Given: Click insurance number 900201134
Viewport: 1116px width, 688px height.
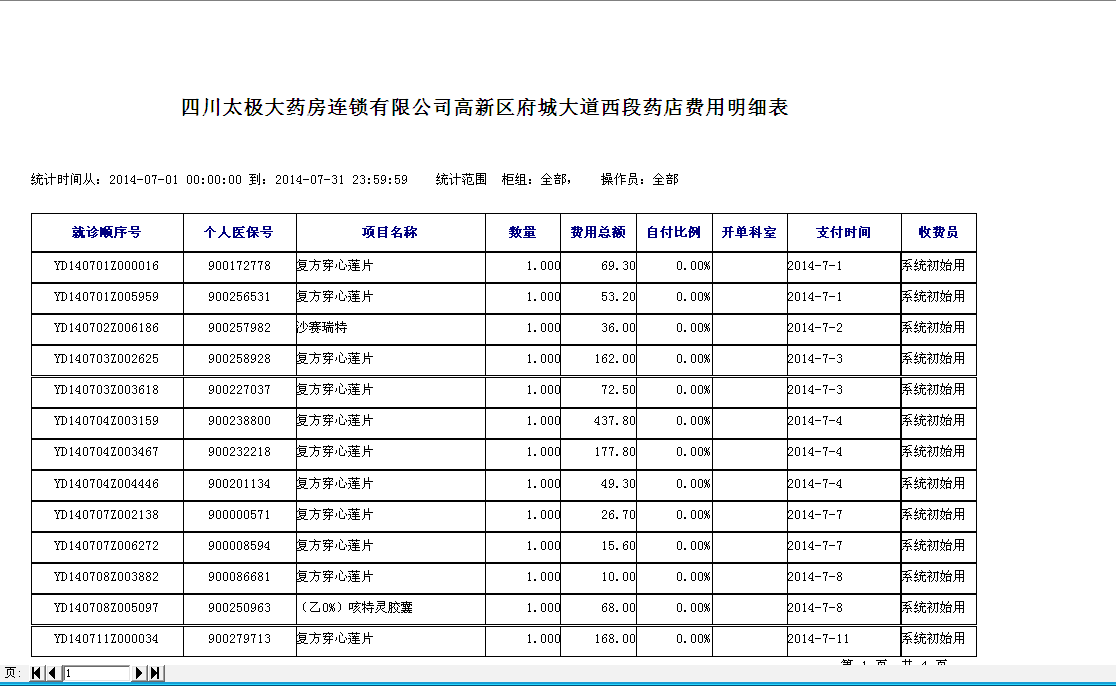Looking at the screenshot, I should [x=239, y=484].
